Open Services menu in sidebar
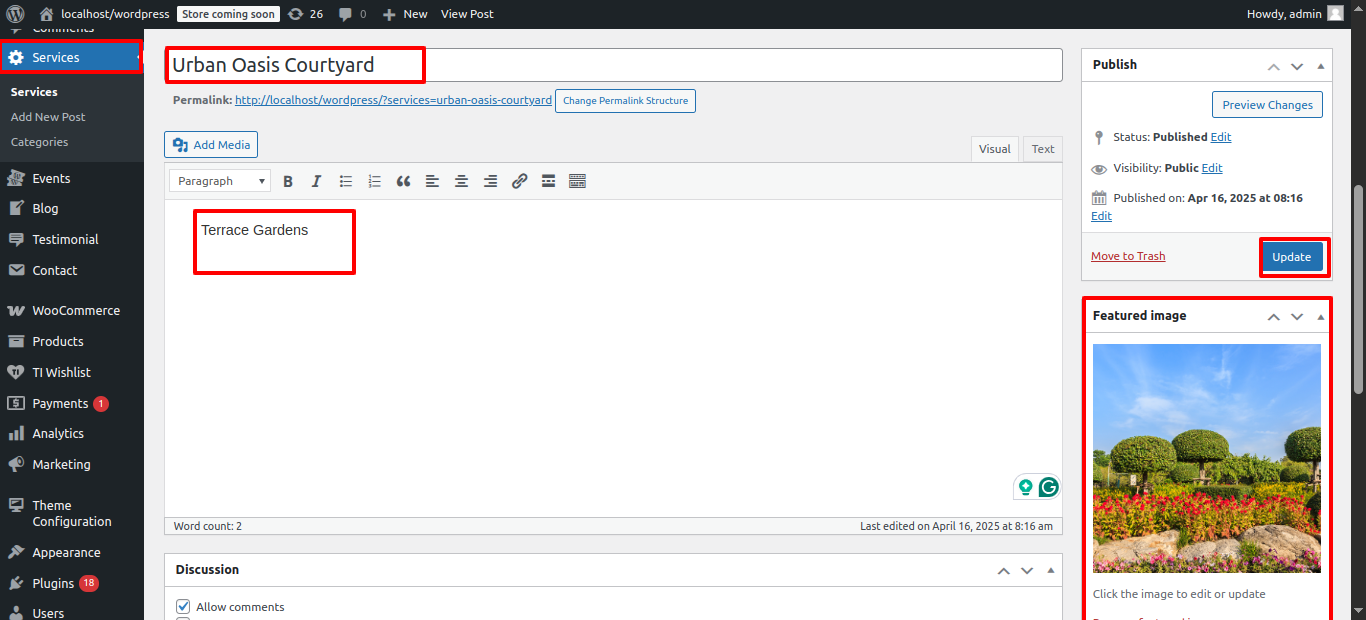Viewport: 1366px width, 620px height. coord(72,57)
